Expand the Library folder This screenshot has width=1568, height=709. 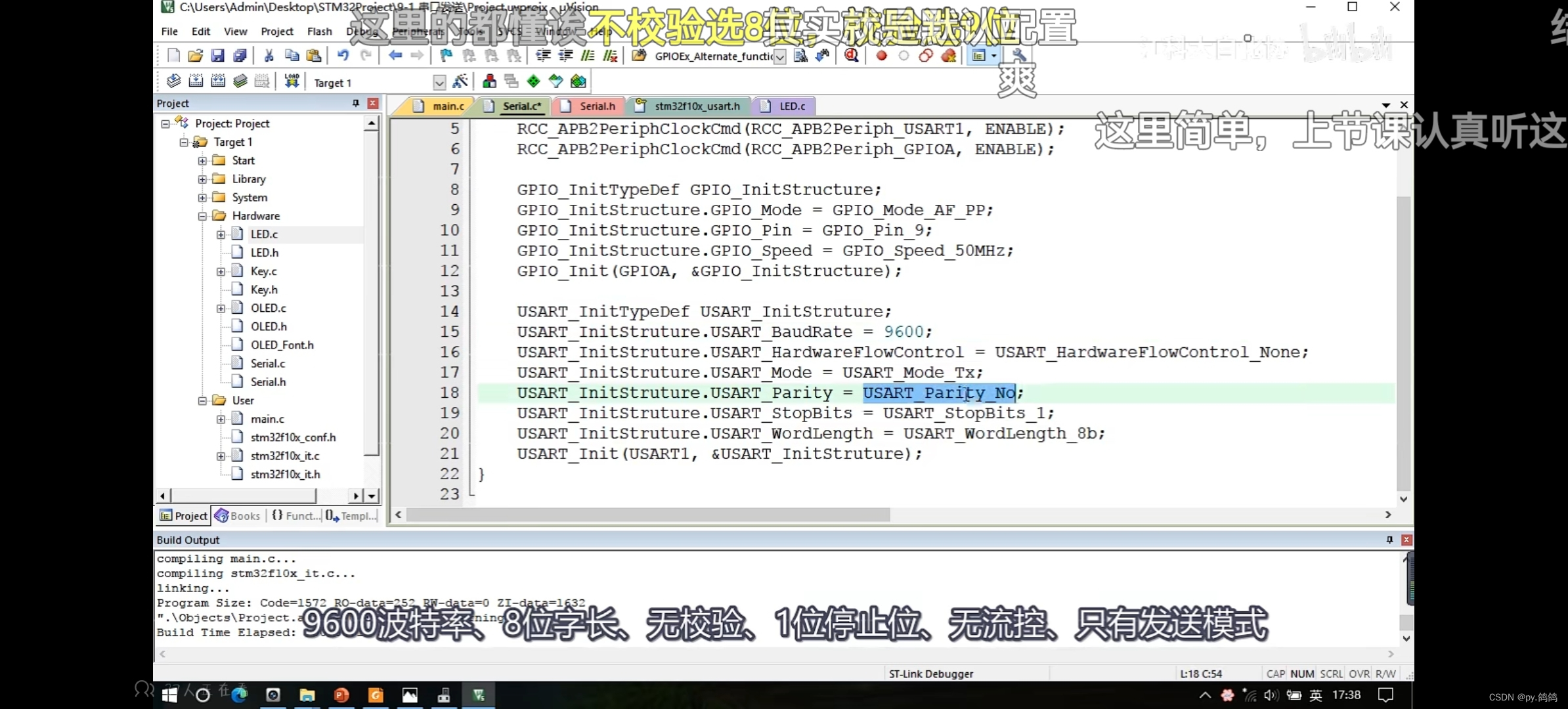click(x=202, y=179)
